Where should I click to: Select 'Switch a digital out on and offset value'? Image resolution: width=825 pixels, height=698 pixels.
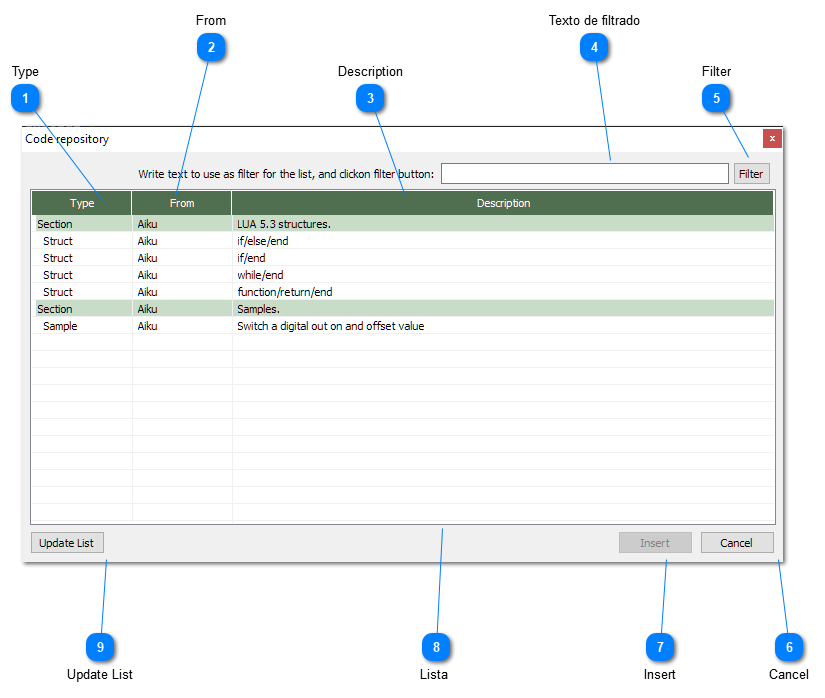tap(403, 326)
